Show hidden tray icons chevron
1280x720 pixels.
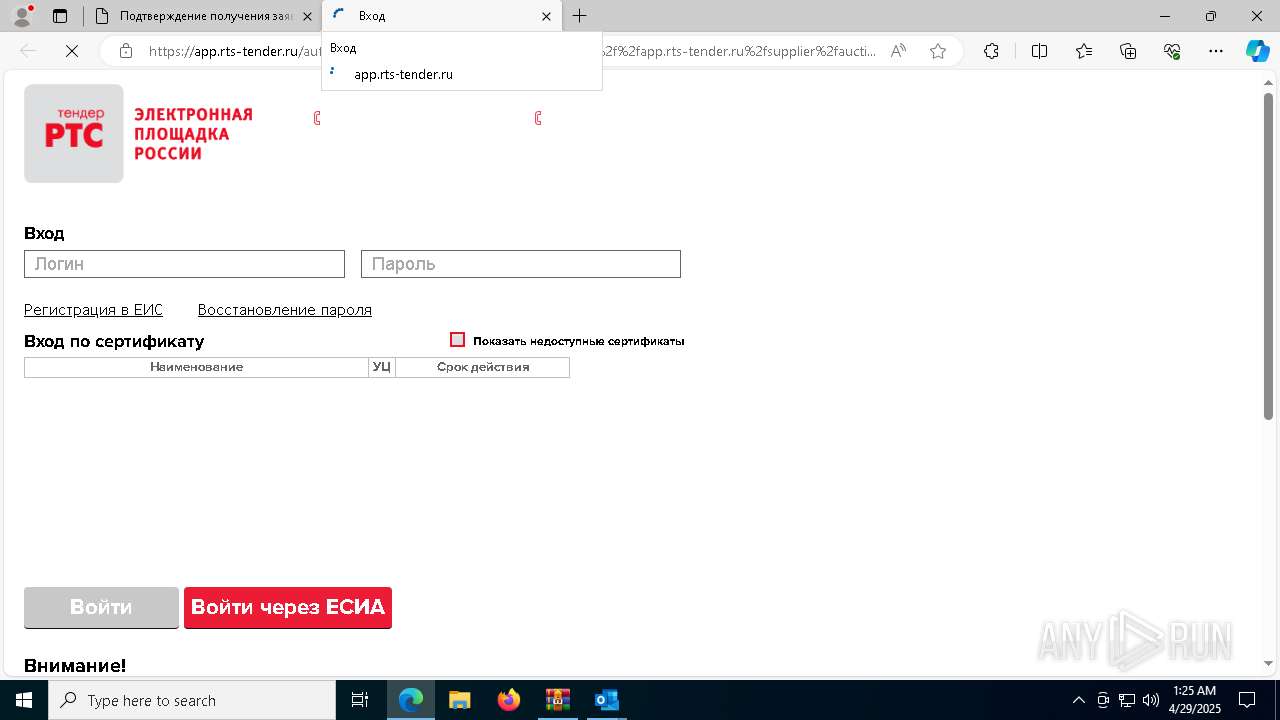pyautogui.click(x=1078, y=700)
